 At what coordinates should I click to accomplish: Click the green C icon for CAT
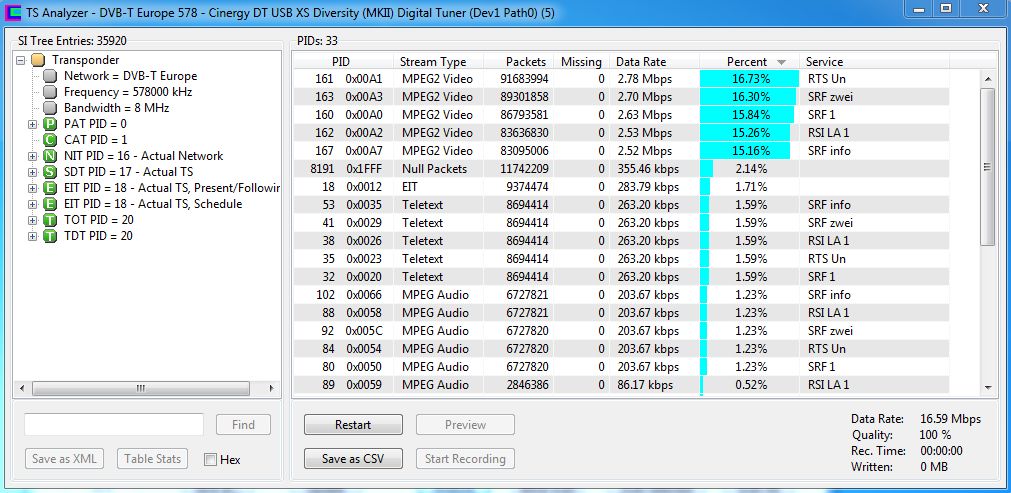click(49, 140)
